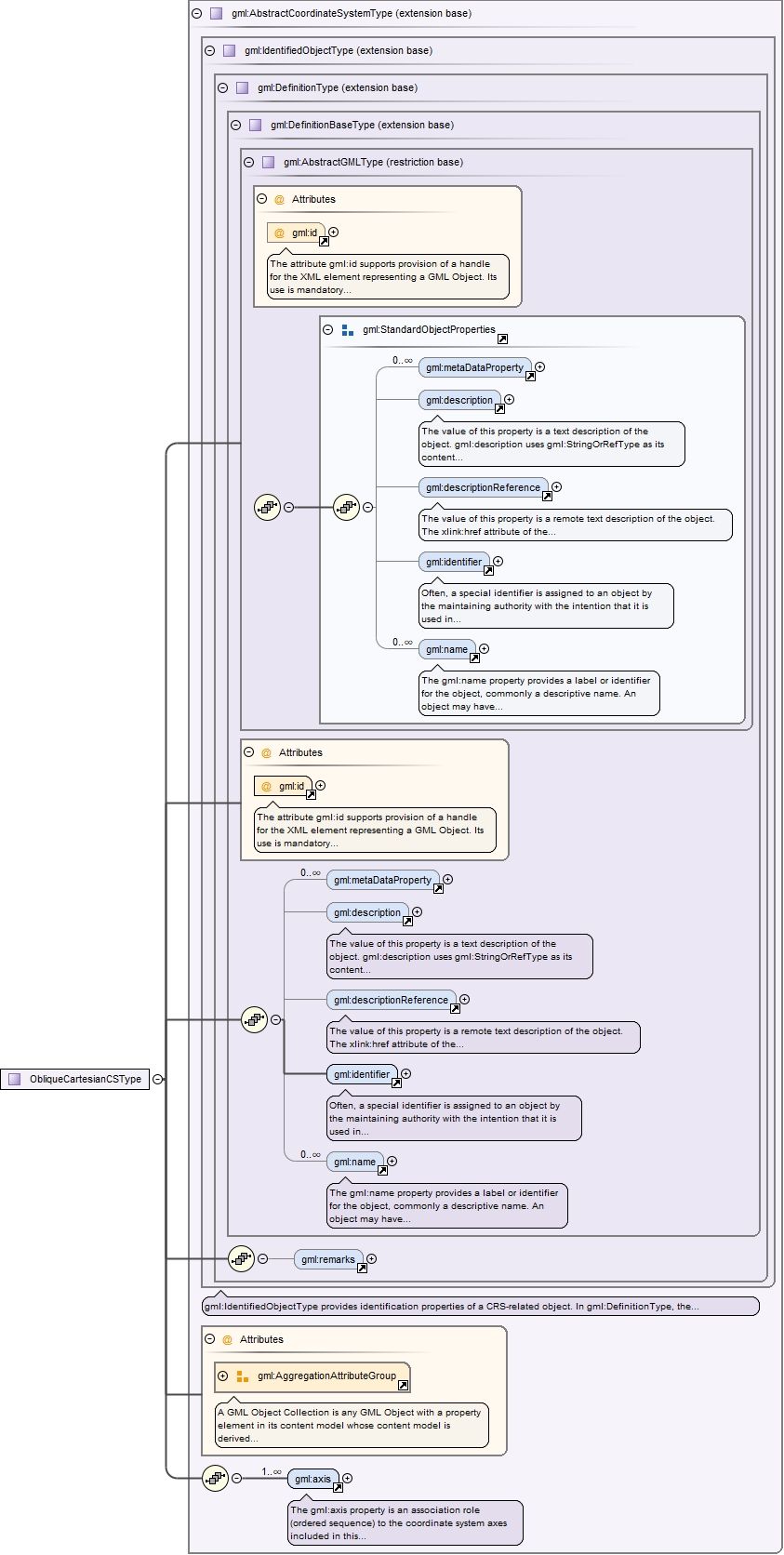Follow the gml:AggregationAttributeGroup link arrow icon
This screenshot has width=784, height=1555.
[403, 1385]
